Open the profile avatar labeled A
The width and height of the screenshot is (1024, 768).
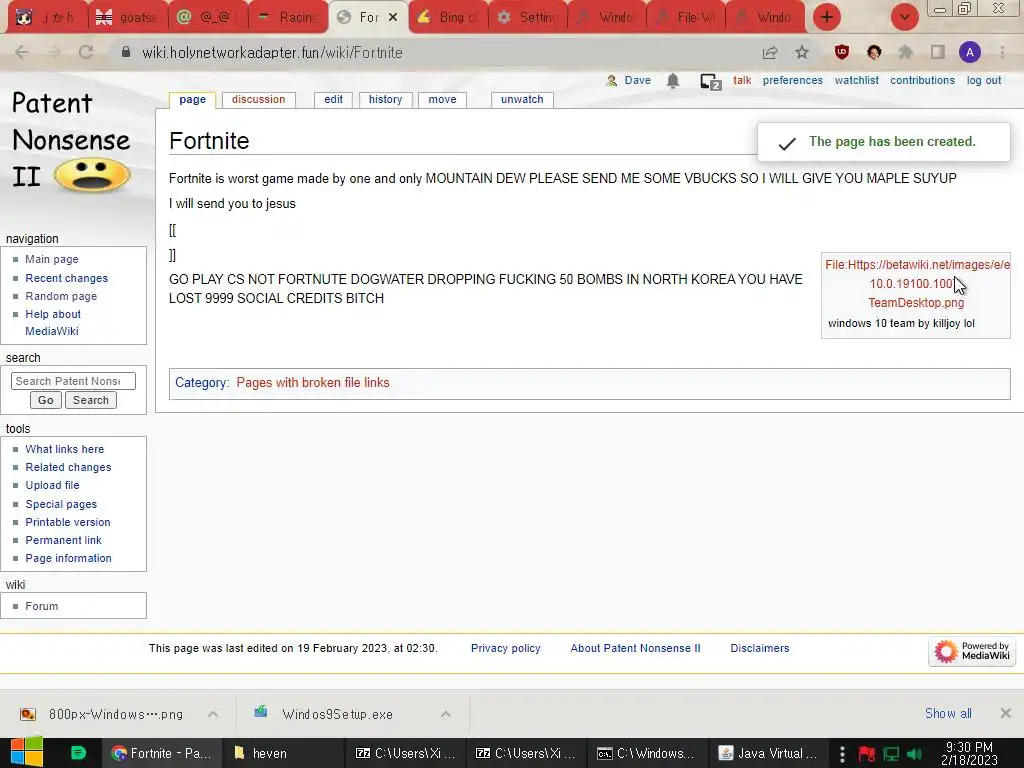click(970, 52)
